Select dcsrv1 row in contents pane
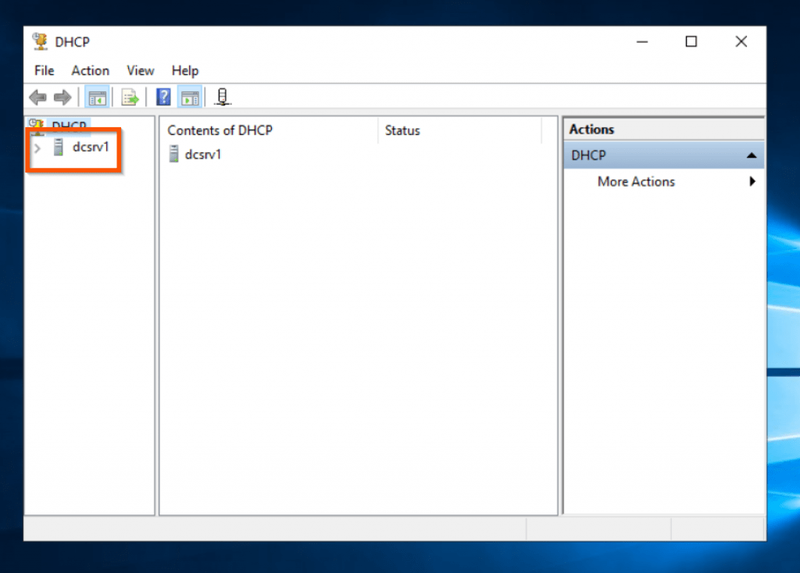Screen dimensions: 800x573 [203, 154]
